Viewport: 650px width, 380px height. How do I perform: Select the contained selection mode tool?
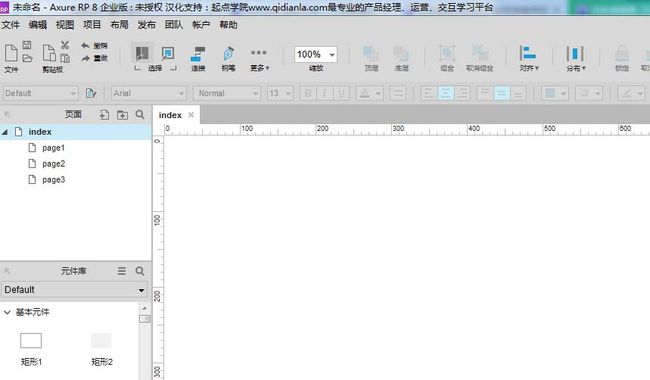coord(168,53)
